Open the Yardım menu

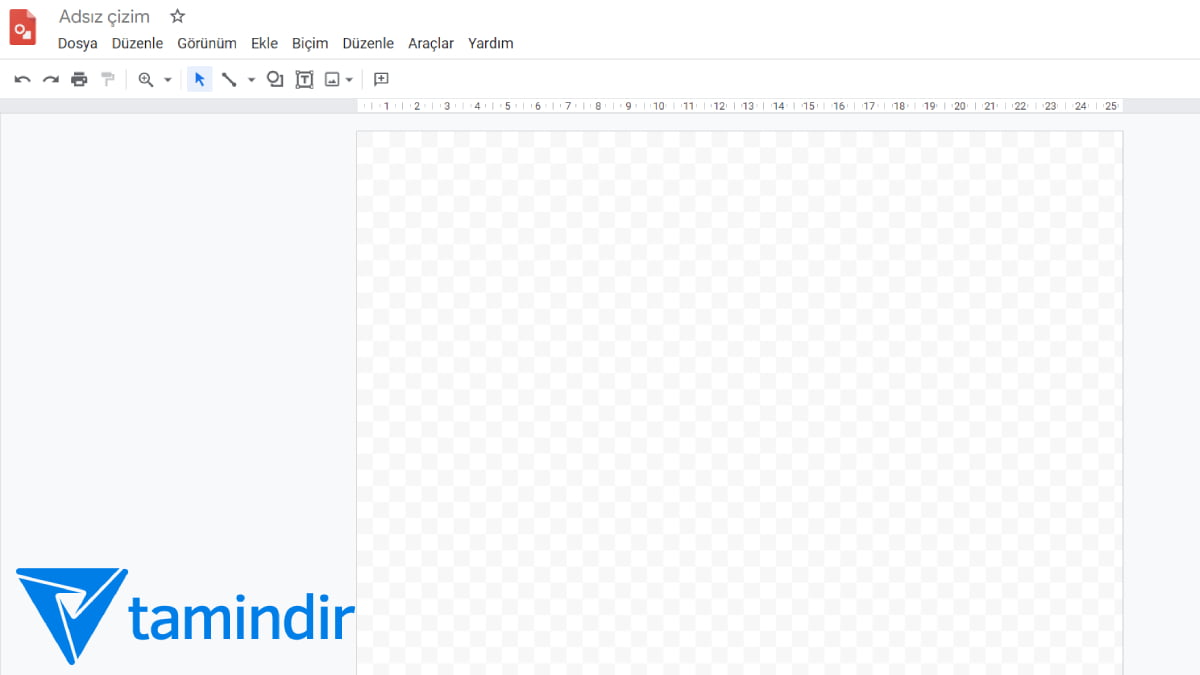click(490, 43)
